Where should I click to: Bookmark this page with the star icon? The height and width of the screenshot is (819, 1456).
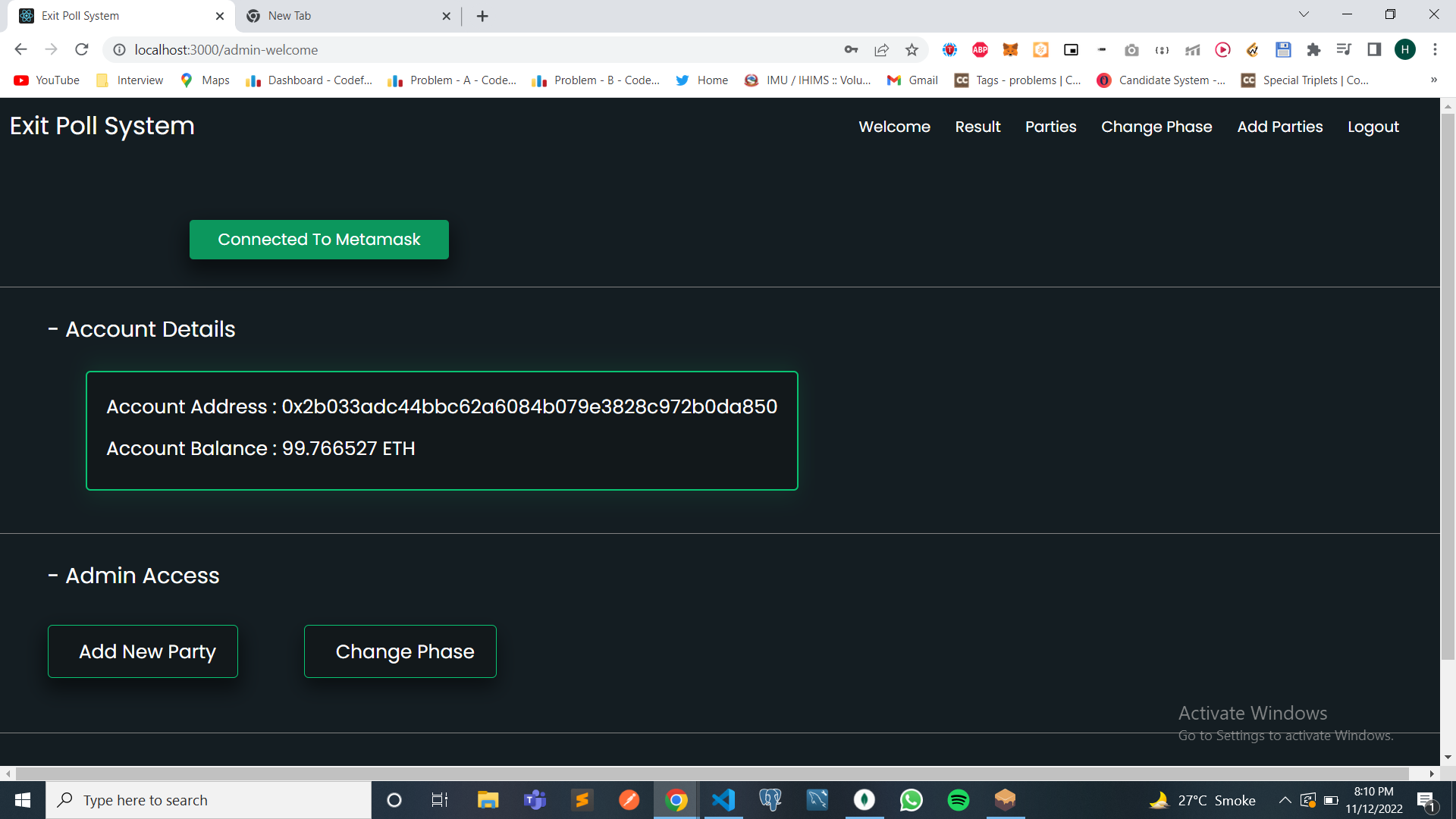(x=912, y=50)
